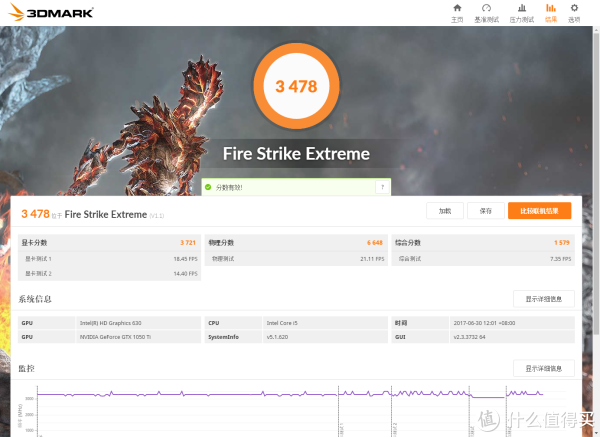Select the Results (结果) bar-chart tab
Viewport: 600px width, 437px height.
point(551,13)
